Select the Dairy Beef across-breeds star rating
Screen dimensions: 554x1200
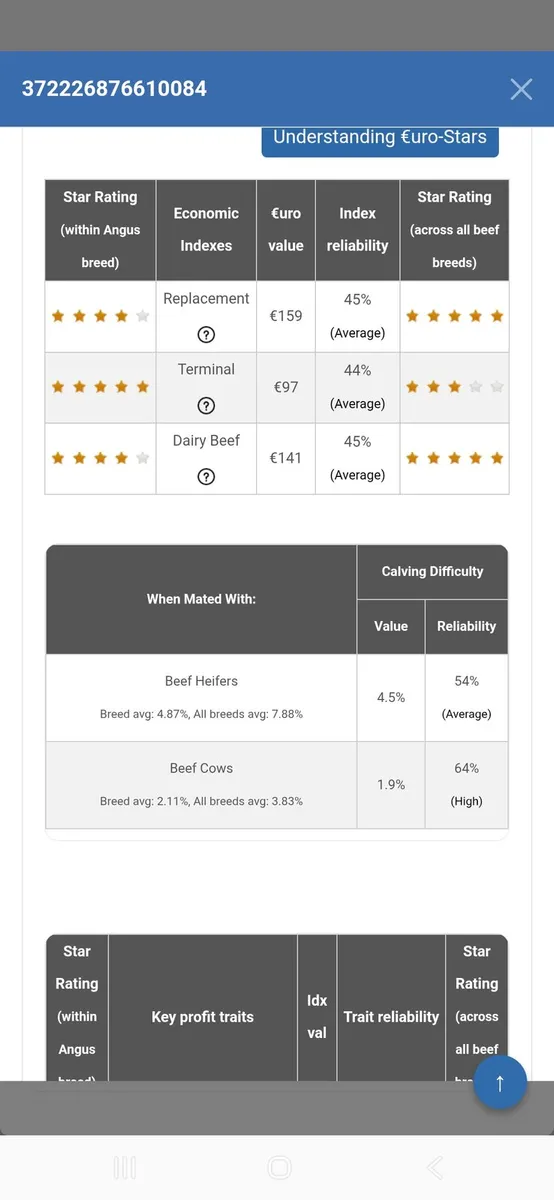click(455, 458)
